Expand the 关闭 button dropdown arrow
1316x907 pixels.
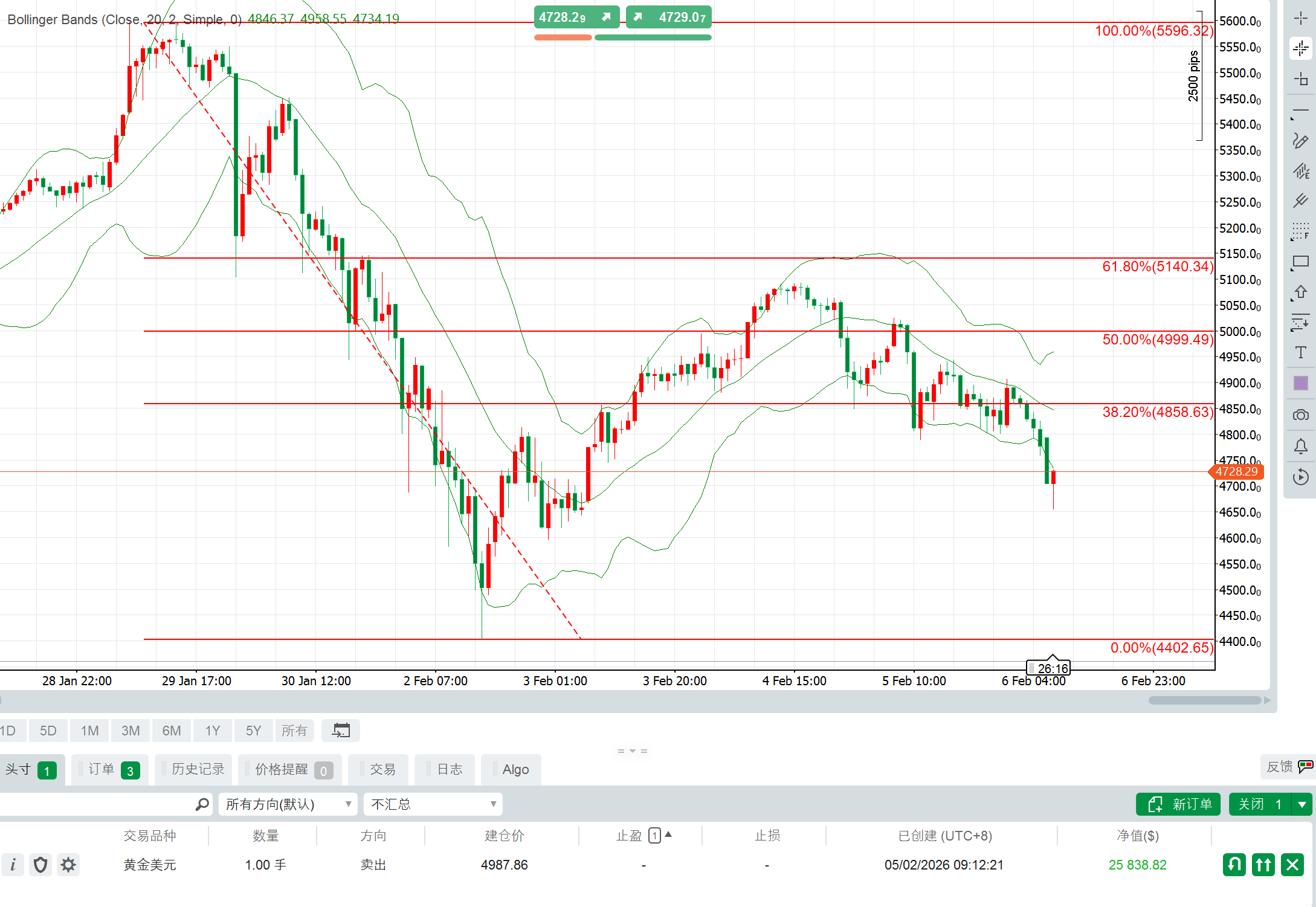(1301, 804)
